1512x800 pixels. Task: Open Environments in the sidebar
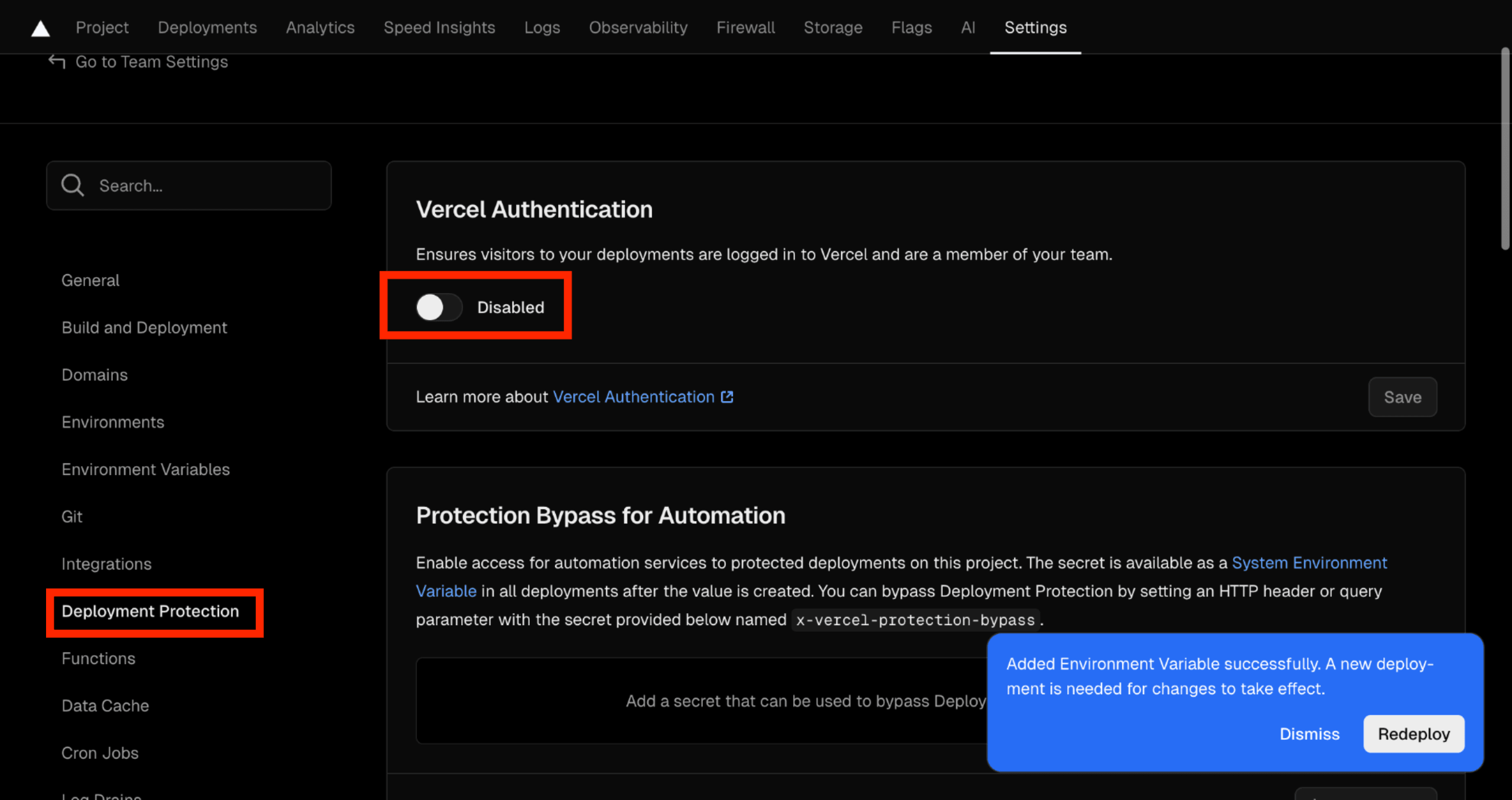click(113, 422)
